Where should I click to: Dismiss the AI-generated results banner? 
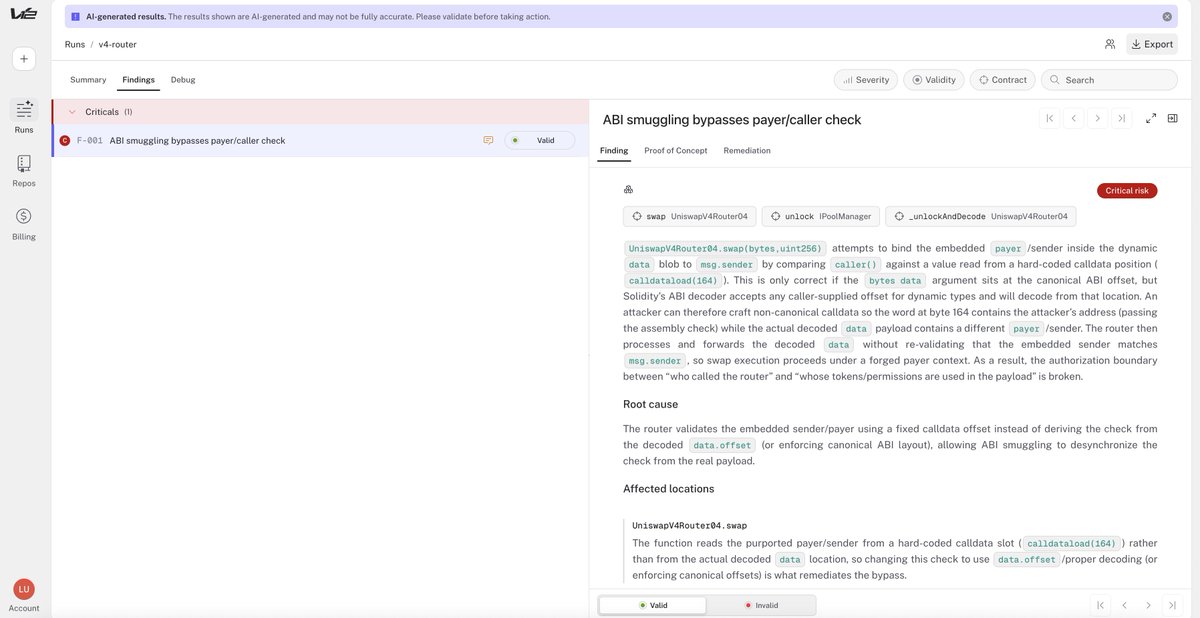coord(1167,17)
